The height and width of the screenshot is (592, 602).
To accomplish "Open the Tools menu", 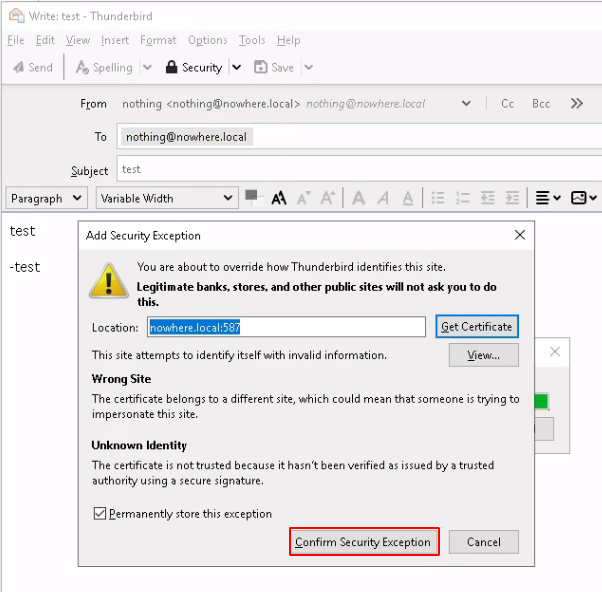I will (252, 40).
